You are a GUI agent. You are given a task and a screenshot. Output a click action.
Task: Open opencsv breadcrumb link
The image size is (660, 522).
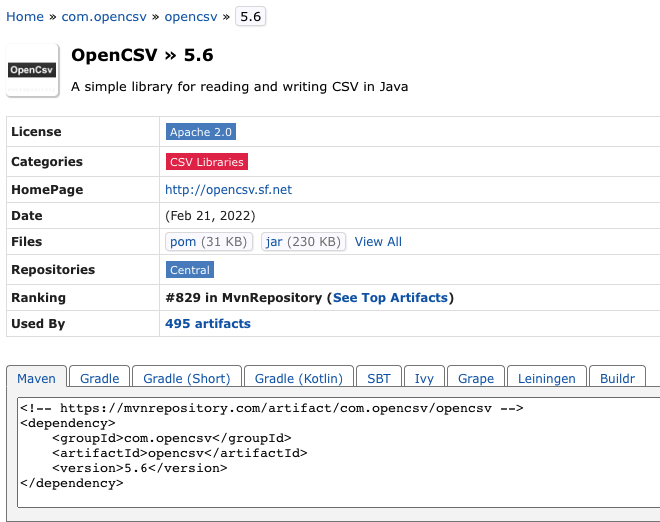pos(191,17)
